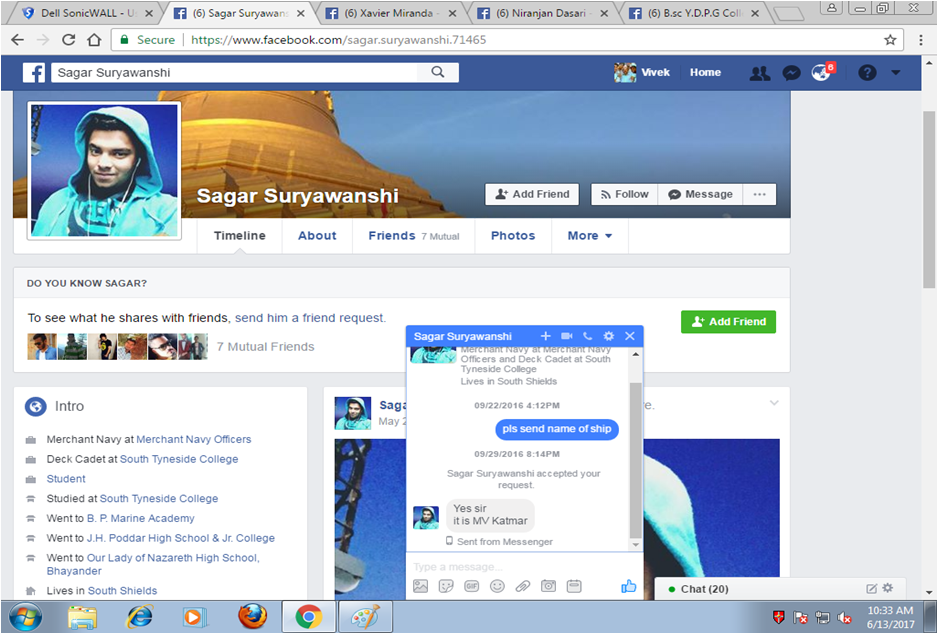
Task: Open the GIF selector in chat
Action: 471,586
